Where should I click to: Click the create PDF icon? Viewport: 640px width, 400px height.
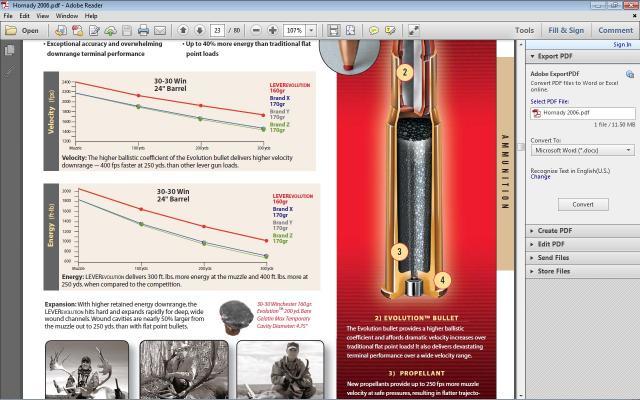pos(77,31)
